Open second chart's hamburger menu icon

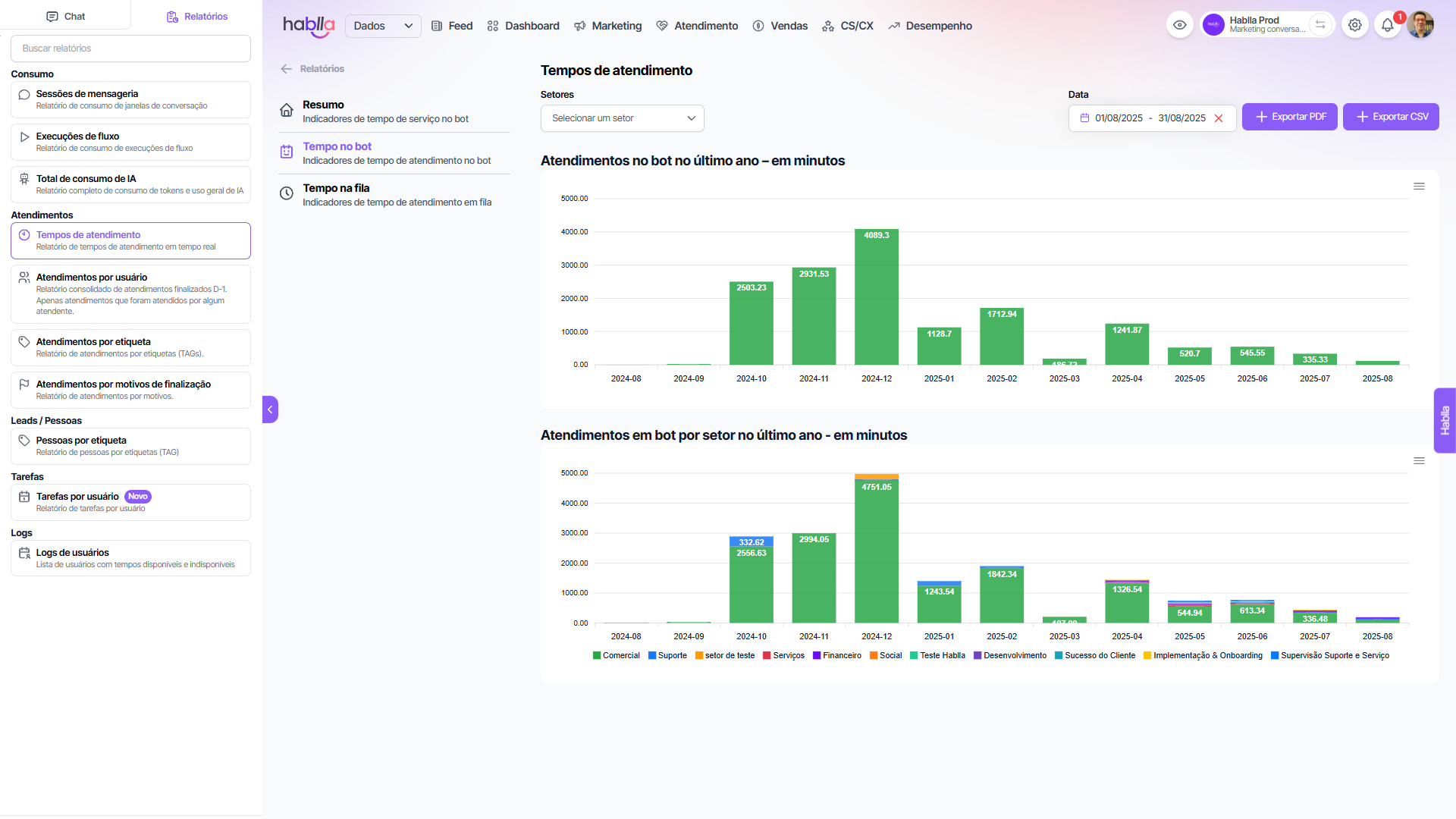pos(1419,461)
